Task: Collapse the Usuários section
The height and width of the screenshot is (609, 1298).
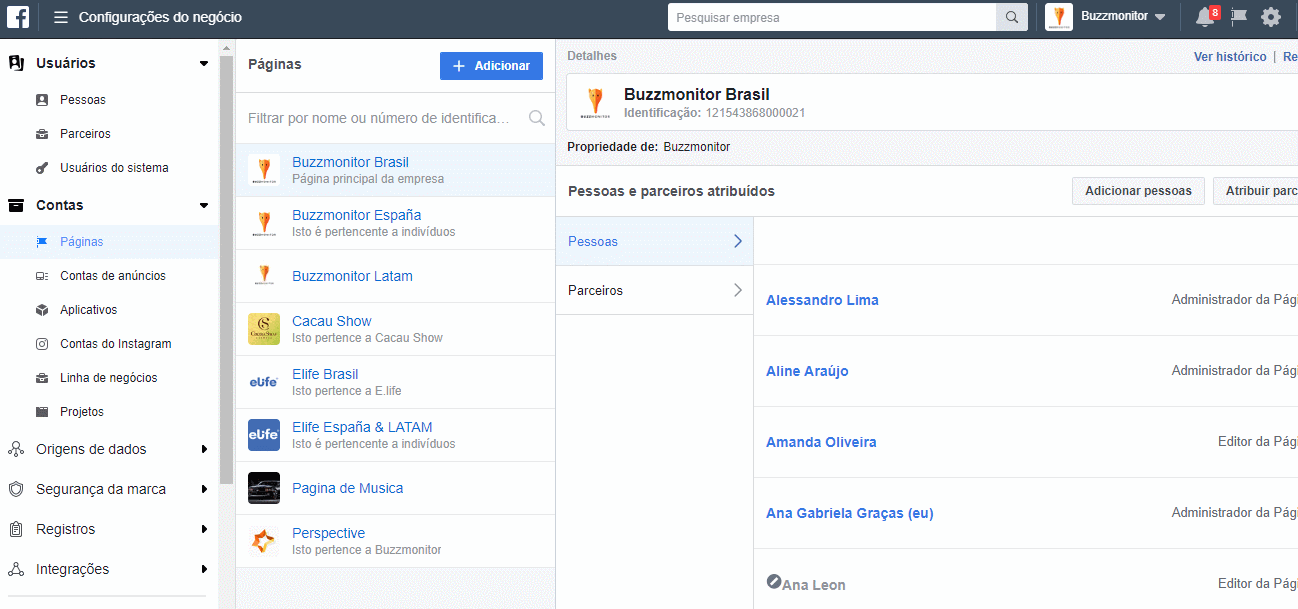Action: pos(204,64)
